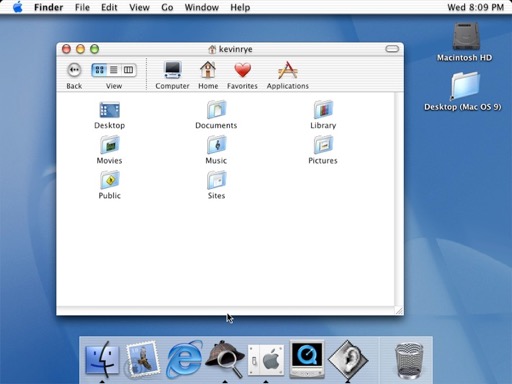Select the Sites folder
This screenshot has height=384, width=512.
point(216,180)
